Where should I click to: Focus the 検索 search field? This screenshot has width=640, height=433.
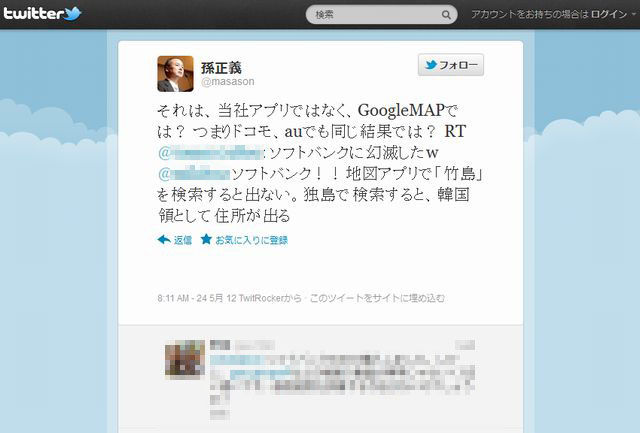381,15
